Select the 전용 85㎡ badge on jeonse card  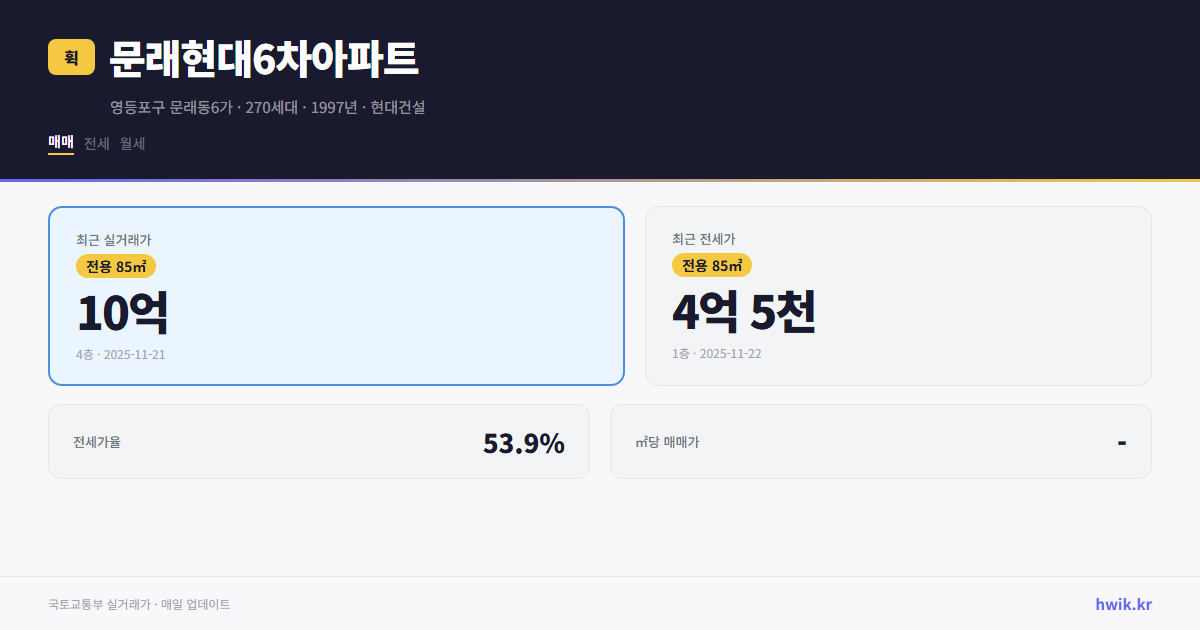coord(711,266)
